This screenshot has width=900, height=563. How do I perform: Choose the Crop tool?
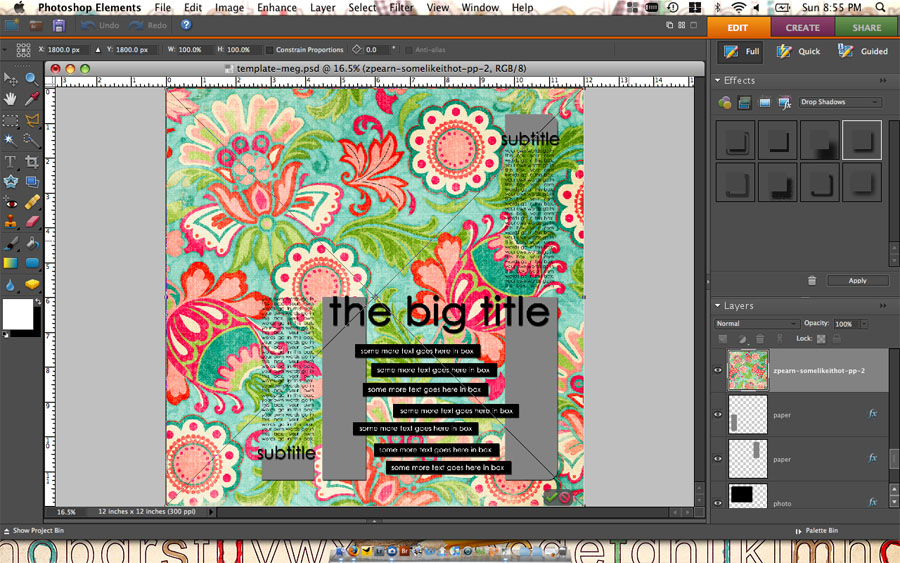(x=32, y=161)
